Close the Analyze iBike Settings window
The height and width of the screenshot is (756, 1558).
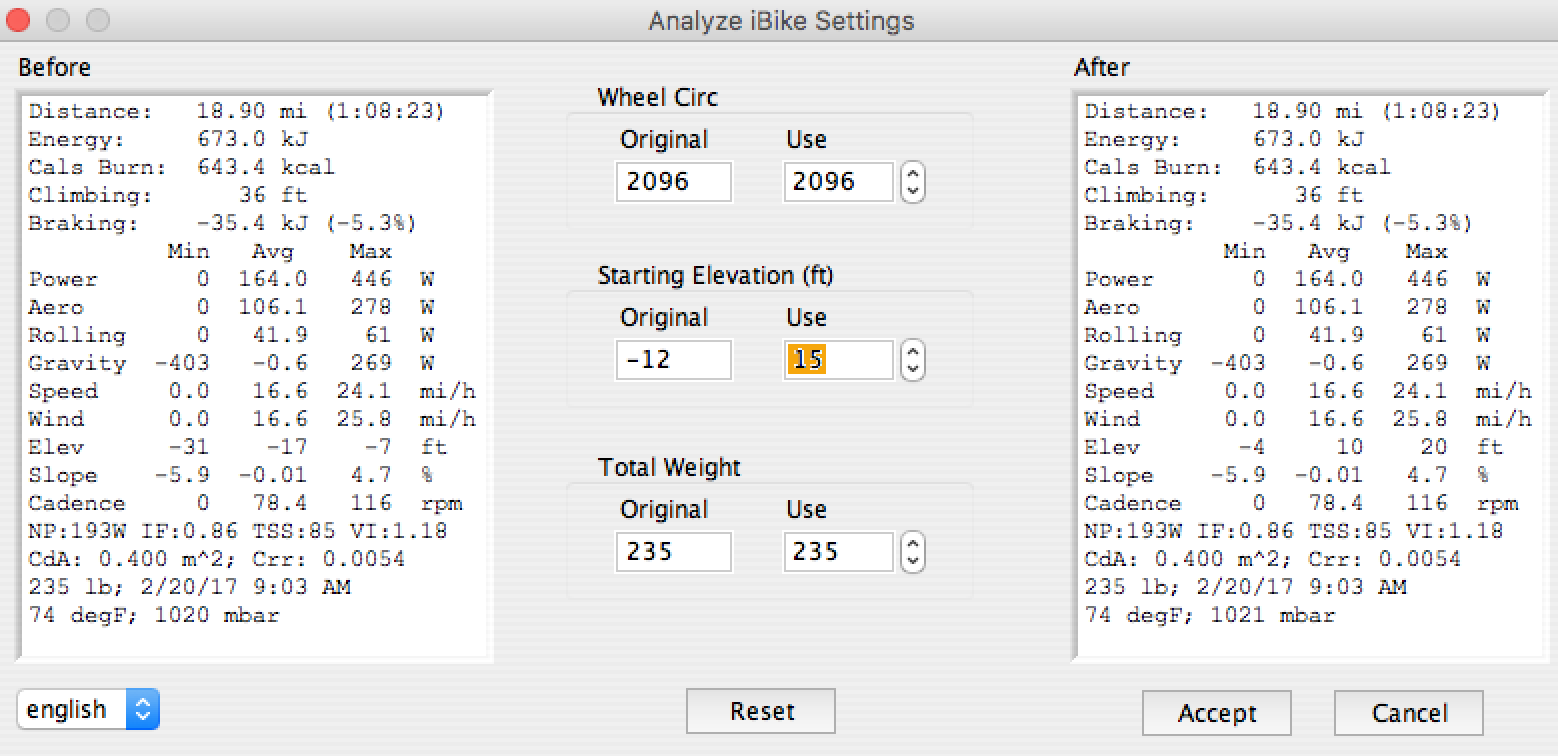pos(20,20)
